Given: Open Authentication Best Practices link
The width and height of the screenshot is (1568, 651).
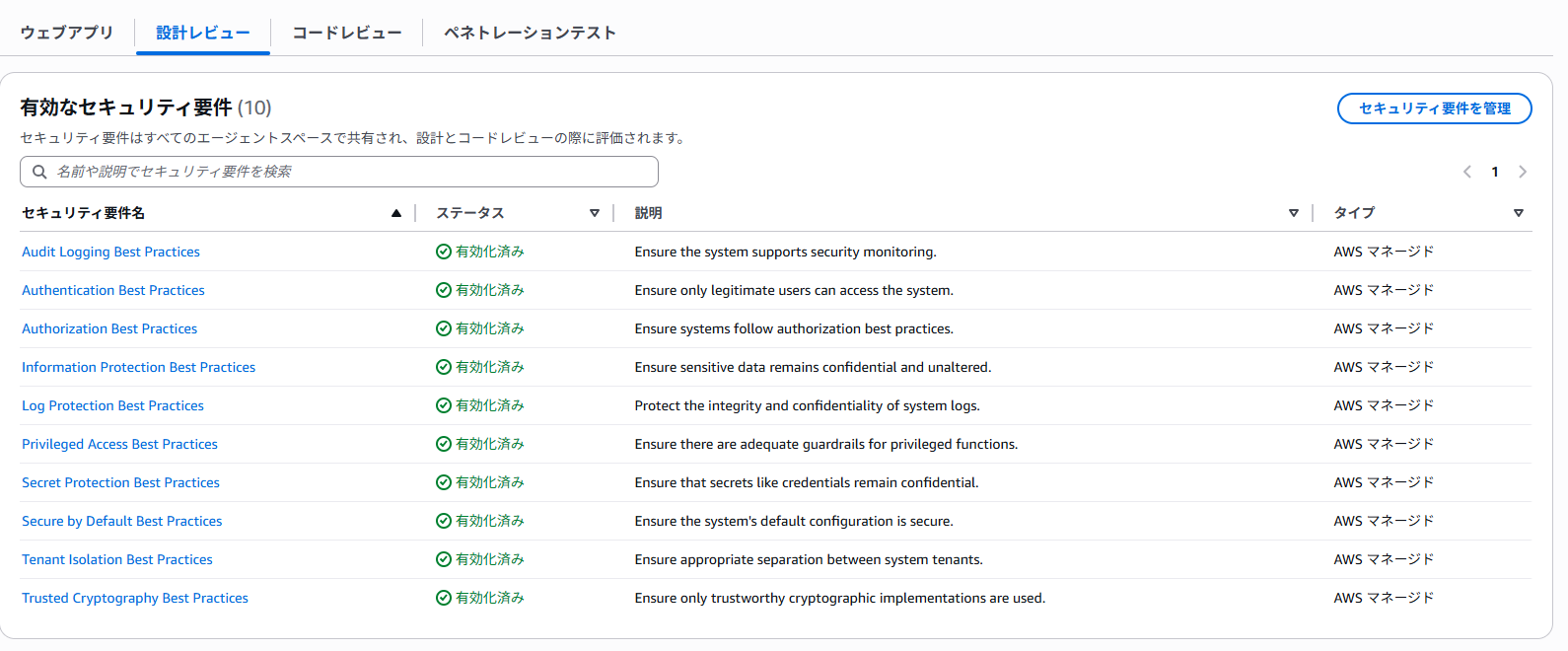Looking at the screenshot, I should (113, 290).
